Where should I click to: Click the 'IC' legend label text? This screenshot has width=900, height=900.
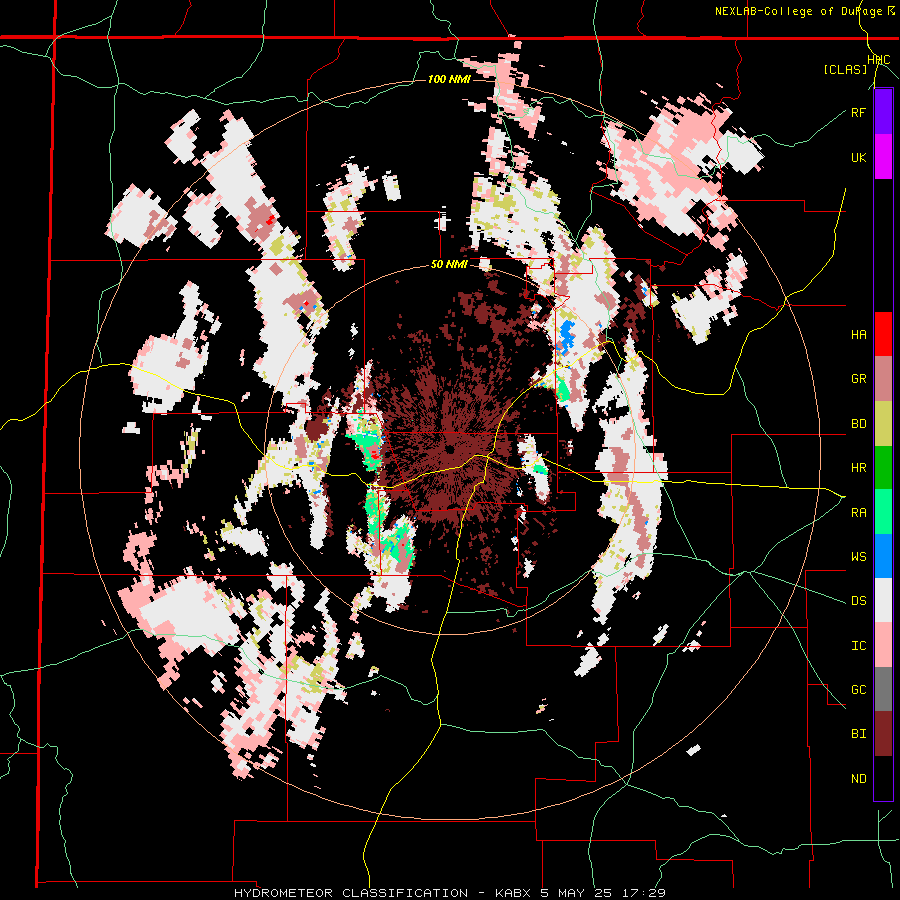tap(858, 646)
